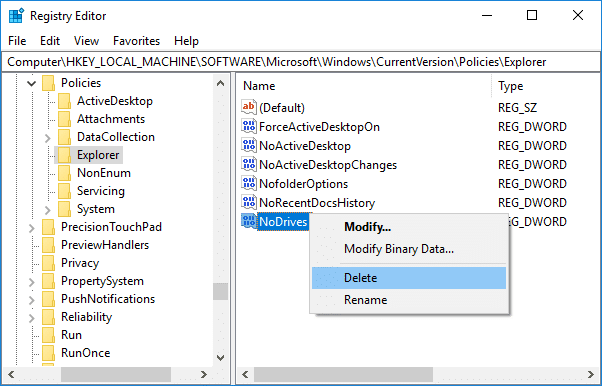602x386 pixels.
Task: Click the tree pane vertical scrollbar thumb
Action: (220, 292)
